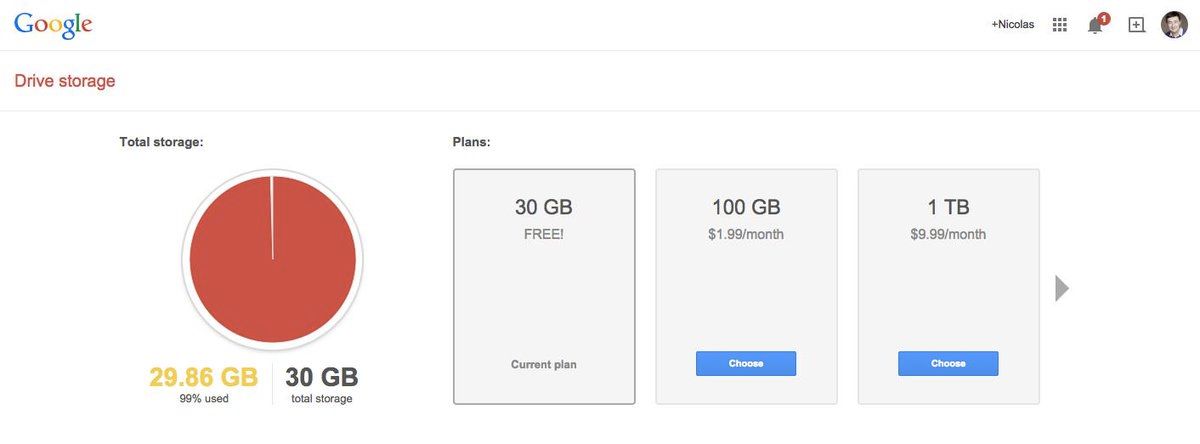The height and width of the screenshot is (444, 1200).
Task: Click the Current plan label
Action: pos(544,364)
